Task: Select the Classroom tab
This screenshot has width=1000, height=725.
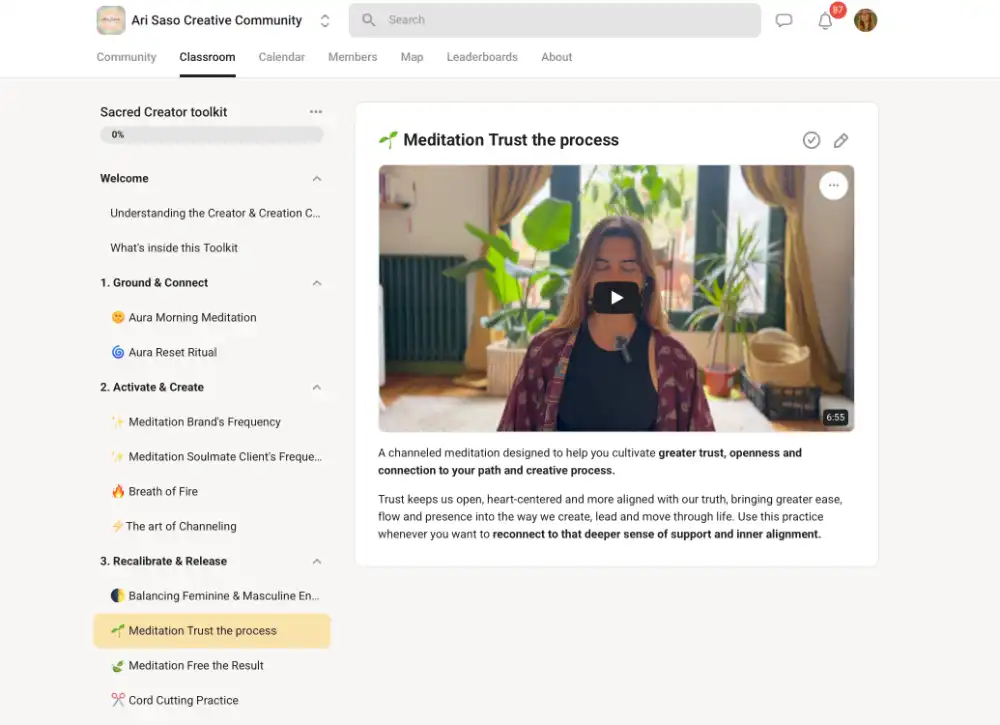Action: click(x=207, y=57)
